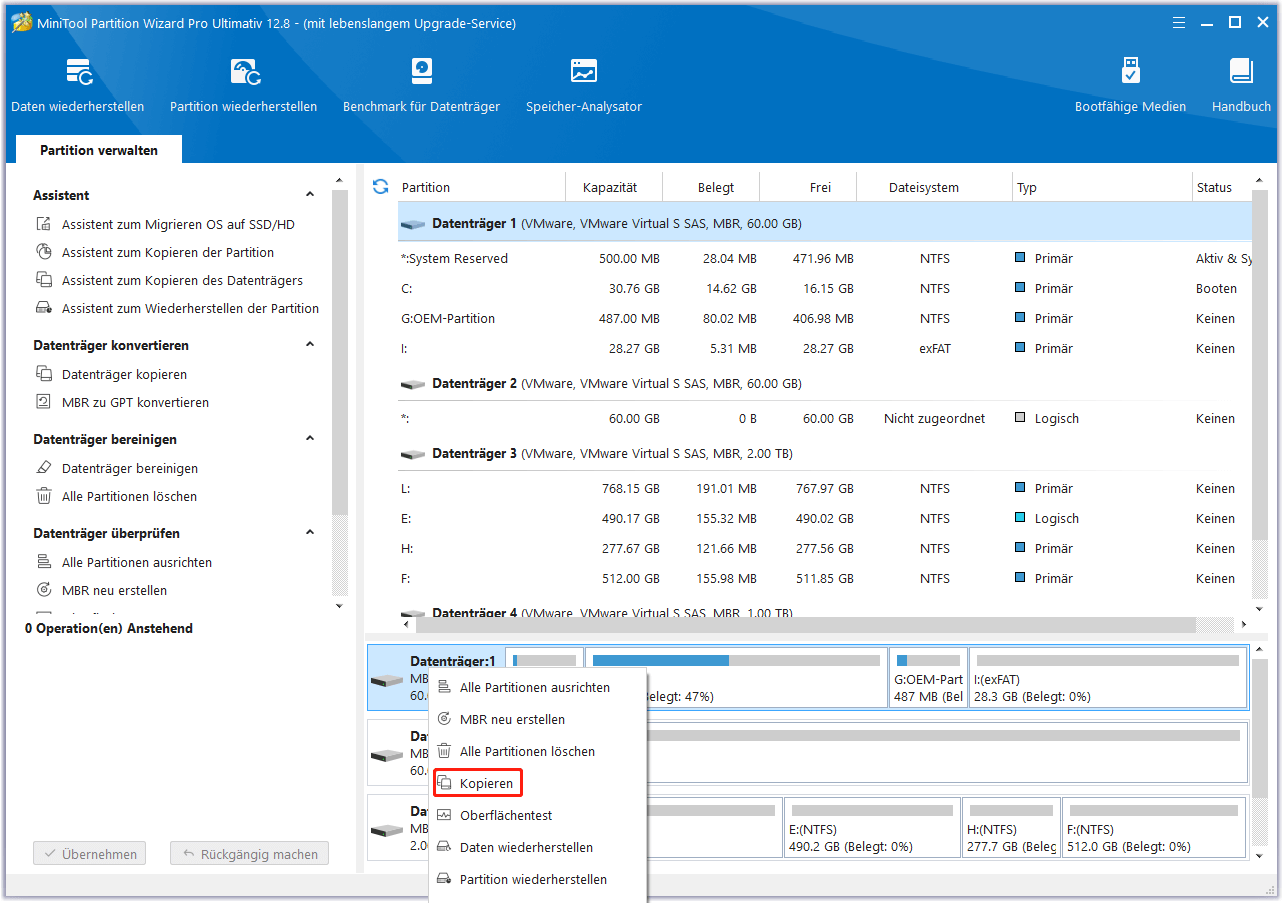Click Alle Partitionen ausrichten icon in sidebar
The height and width of the screenshot is (903, 1283).
coord(44,562)
